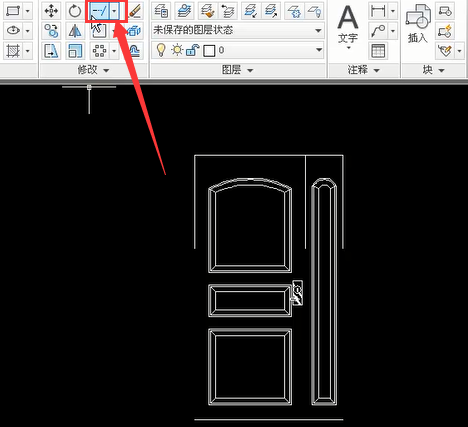Select the Rotate tool
This screenshot has height=427, width=468.
(75, 11)
